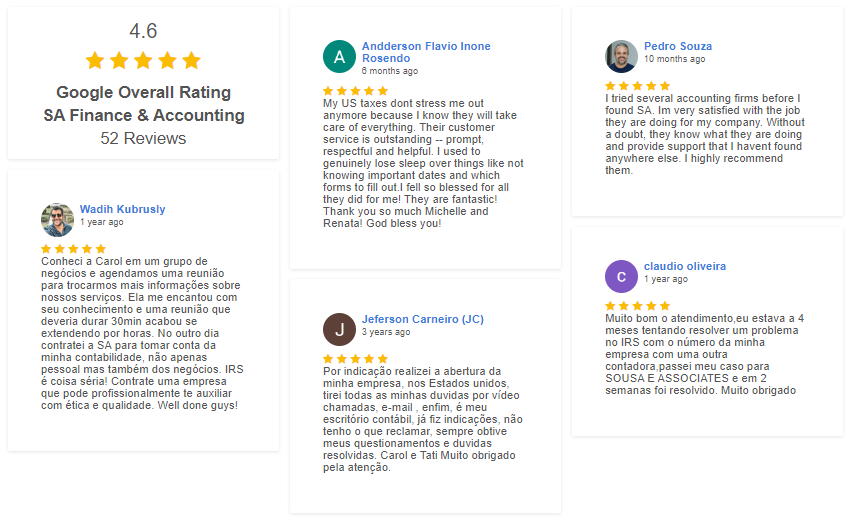Click star rating on Andderson's review

pos(355,91)
